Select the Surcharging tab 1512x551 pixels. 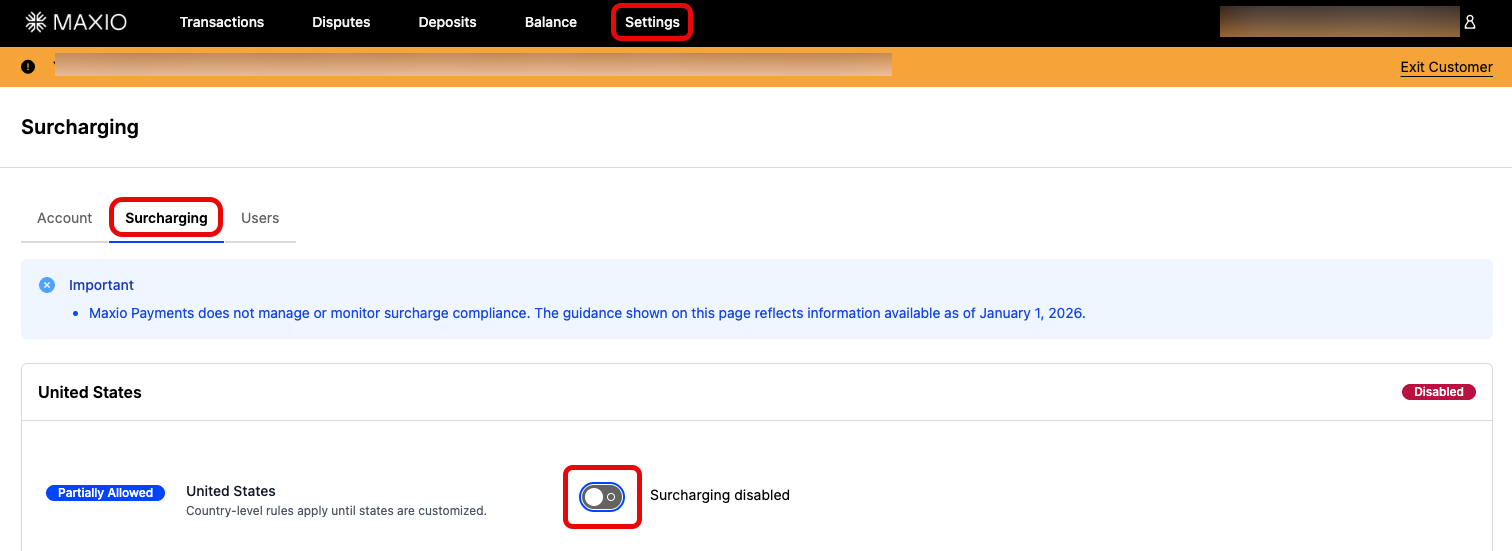pyautogui.click(x=166, y=218)
